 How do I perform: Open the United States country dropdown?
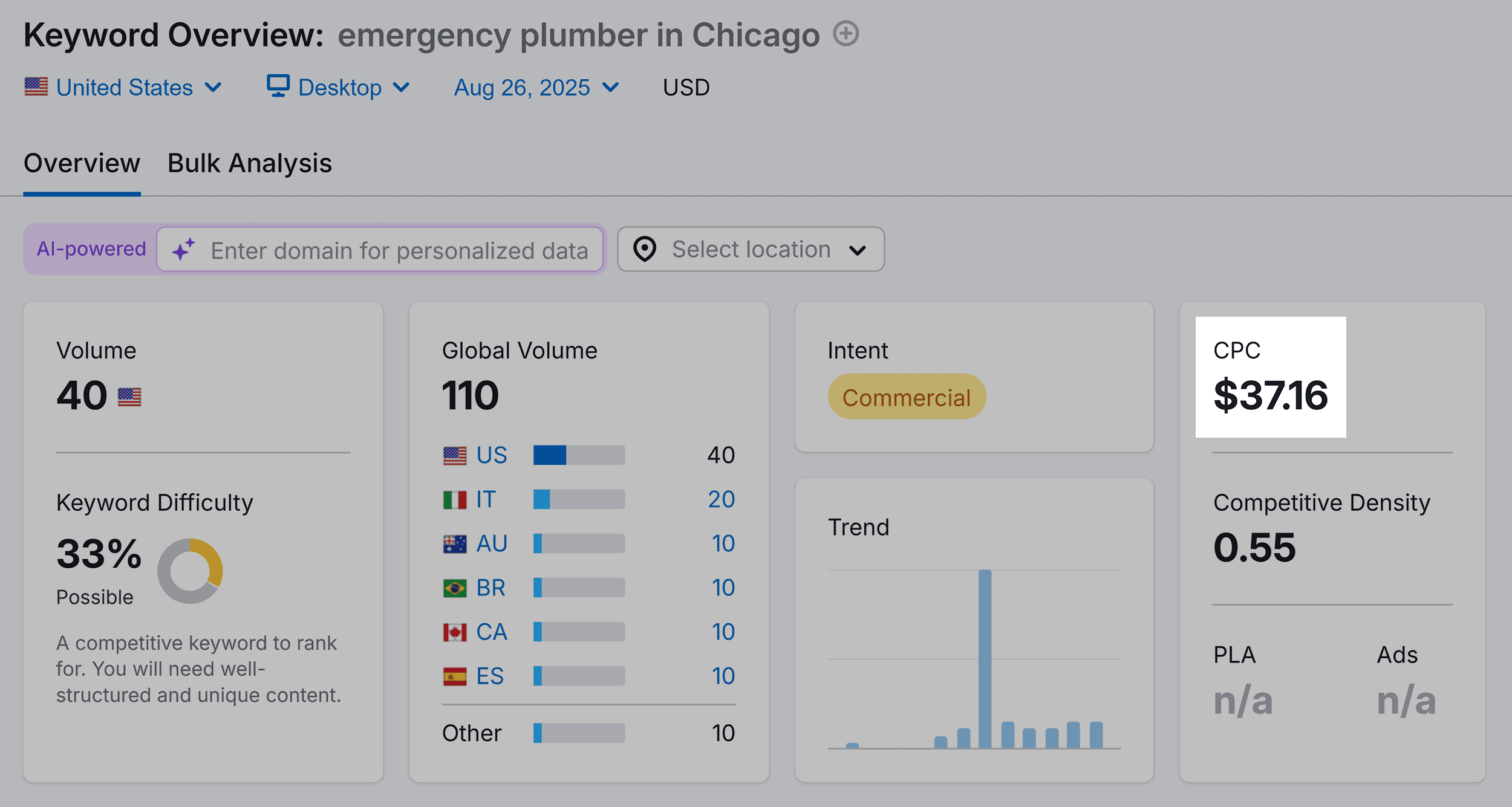124,88
